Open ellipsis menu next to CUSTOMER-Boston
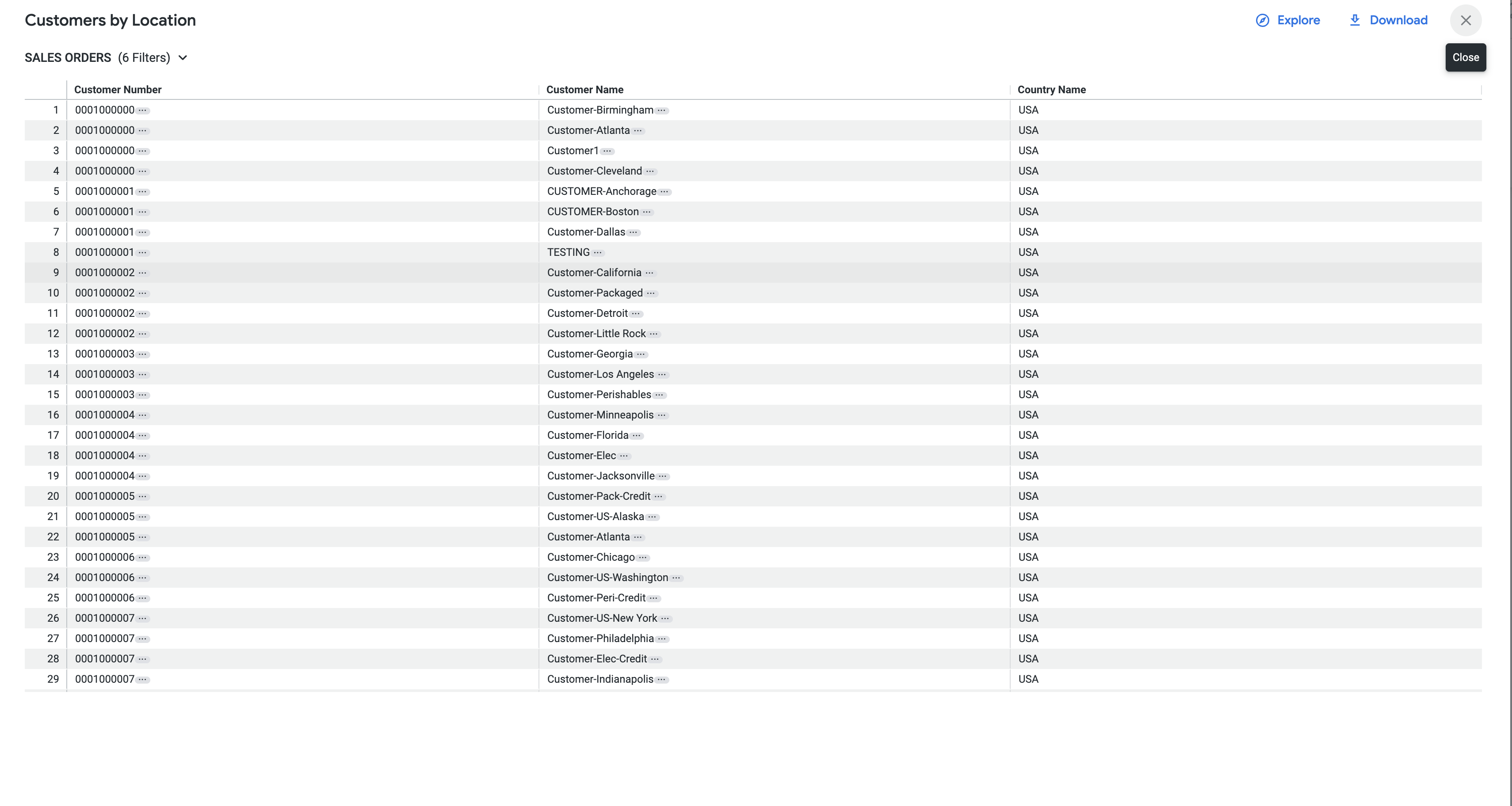Screen dimensions: 1512x806 (647, 213)
